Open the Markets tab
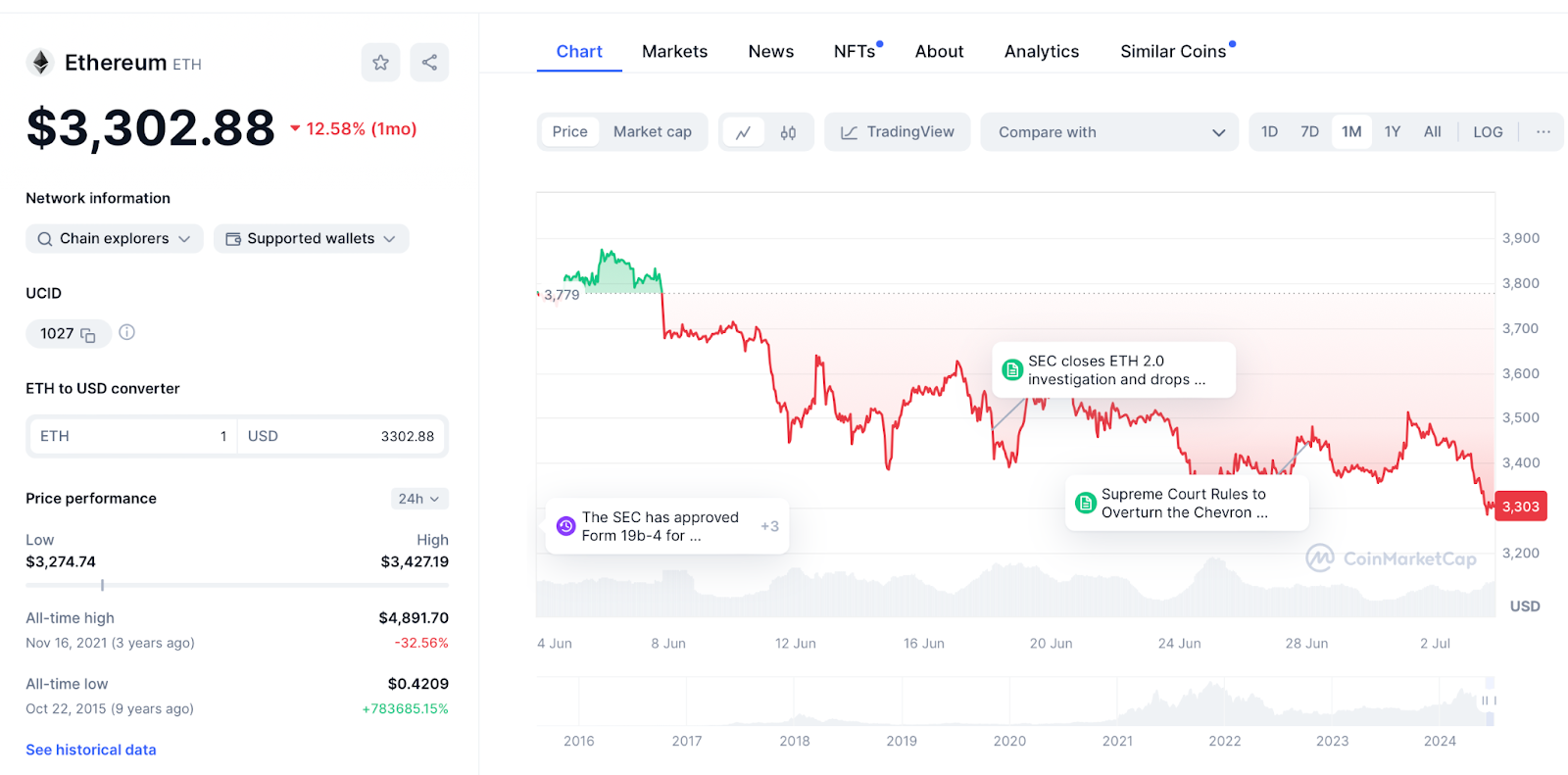This screenshot has width=1568, height=775. click(674, 52)
